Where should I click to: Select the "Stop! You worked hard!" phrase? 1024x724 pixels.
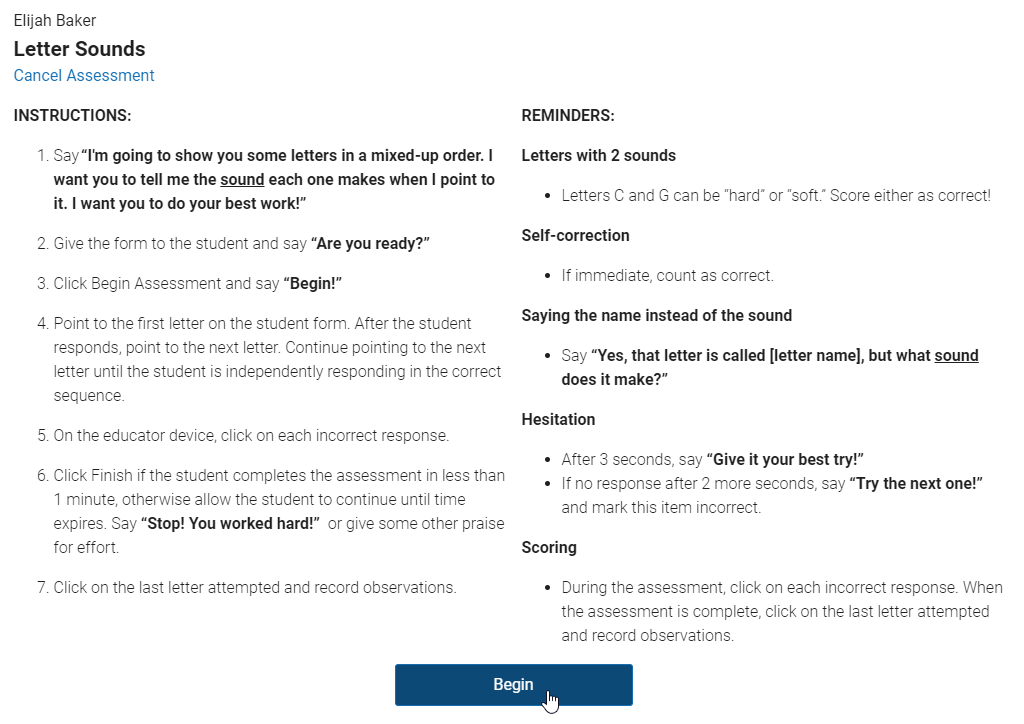[x=230, y=524]
